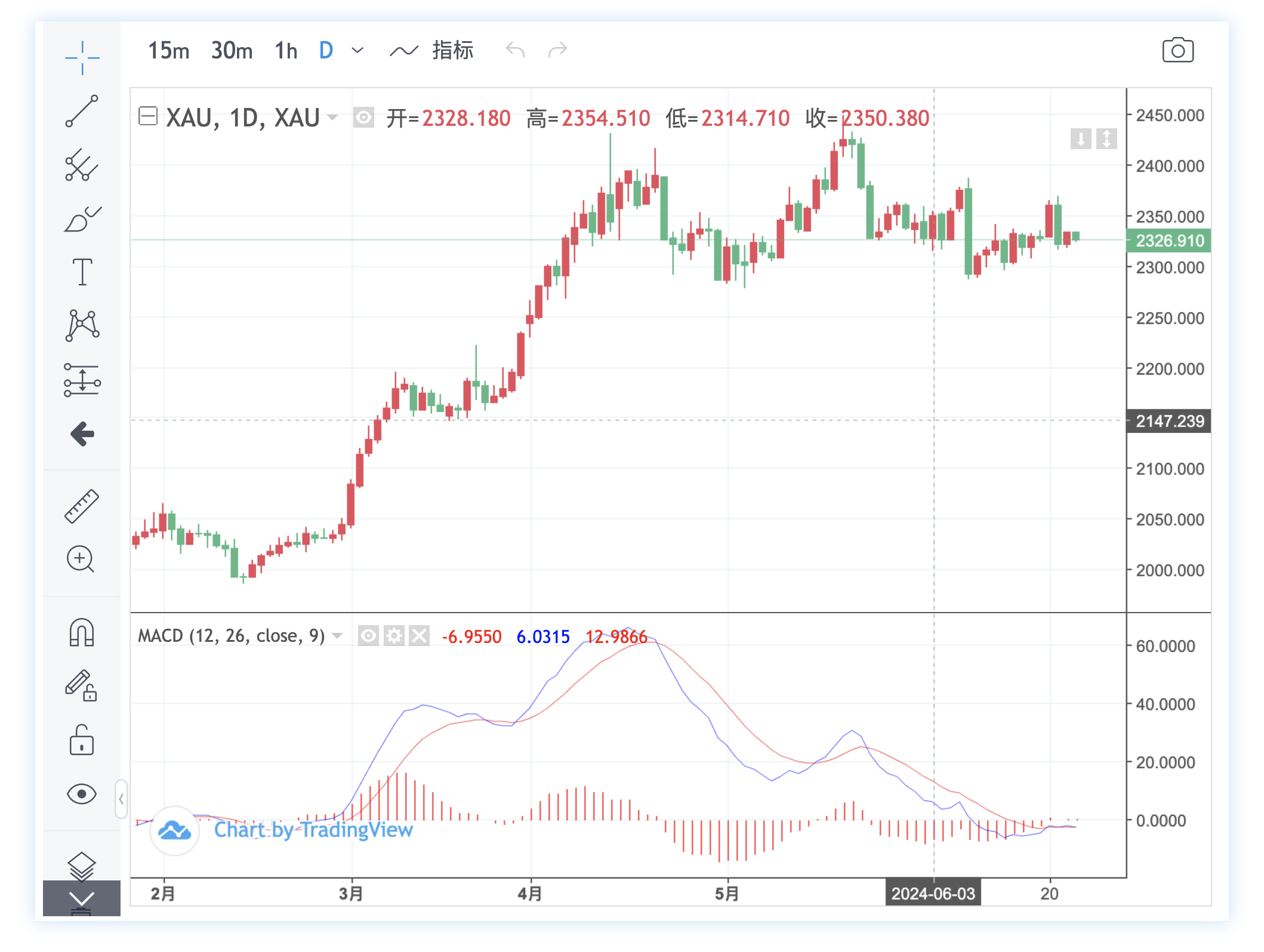Switch to the 15m timeframe
1264x952 pixels.
click(168, 51)
